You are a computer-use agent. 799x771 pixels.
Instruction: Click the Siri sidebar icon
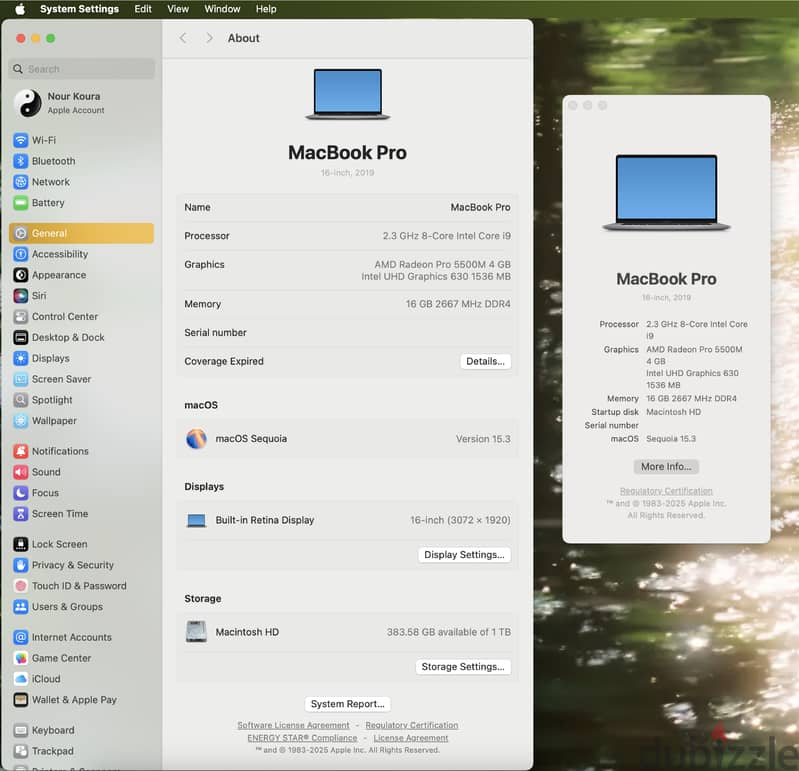(20, 296)
